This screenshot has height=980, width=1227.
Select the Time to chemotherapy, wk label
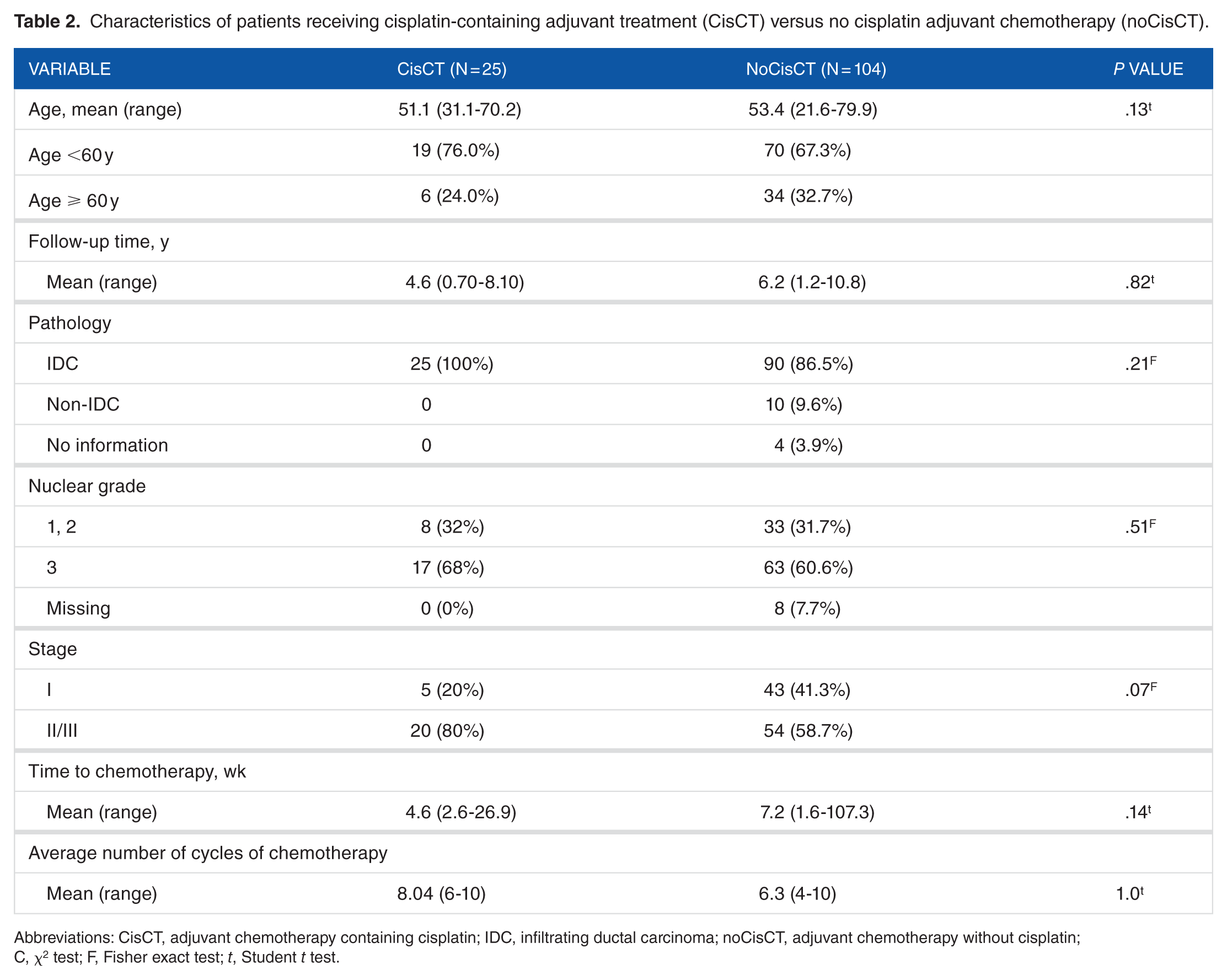(137, 771)
